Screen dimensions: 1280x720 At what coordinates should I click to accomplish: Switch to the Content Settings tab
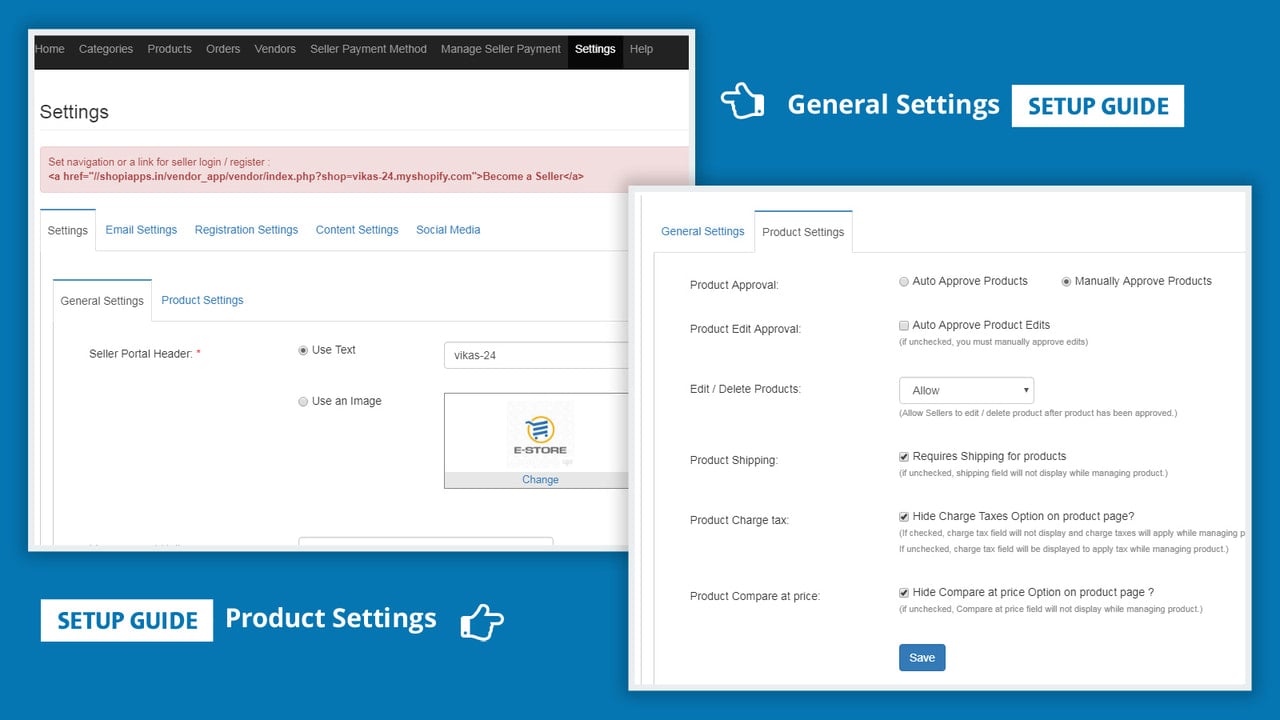click(x=357, y=230)
